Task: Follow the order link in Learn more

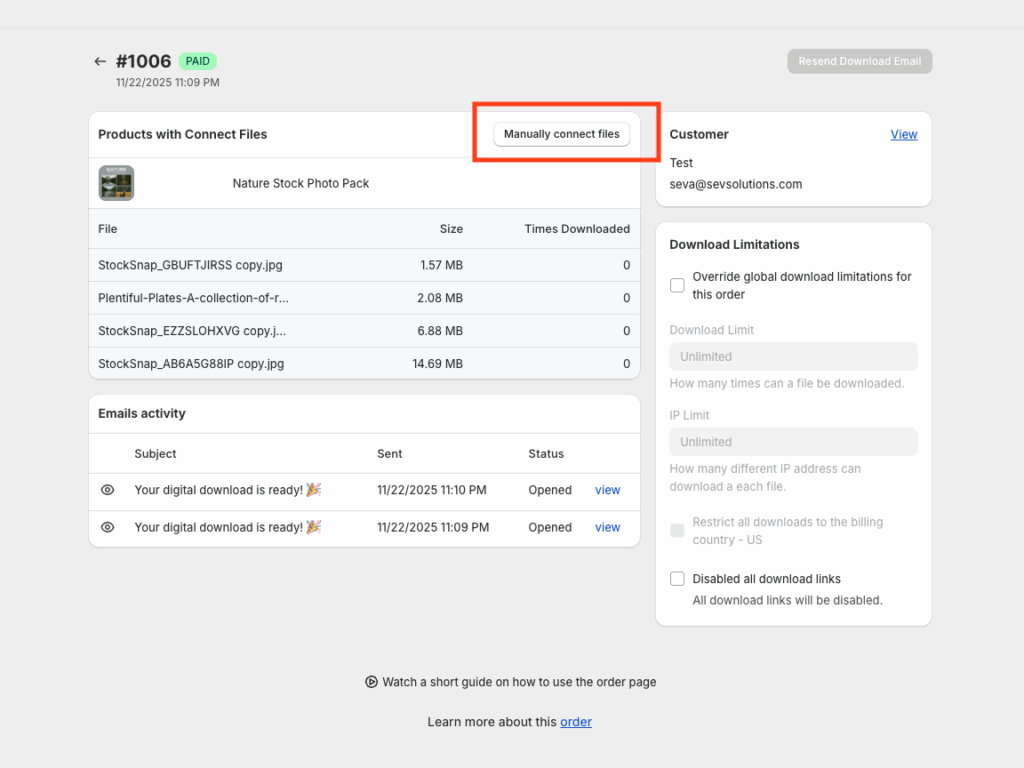Action: (x=575, y=722)
